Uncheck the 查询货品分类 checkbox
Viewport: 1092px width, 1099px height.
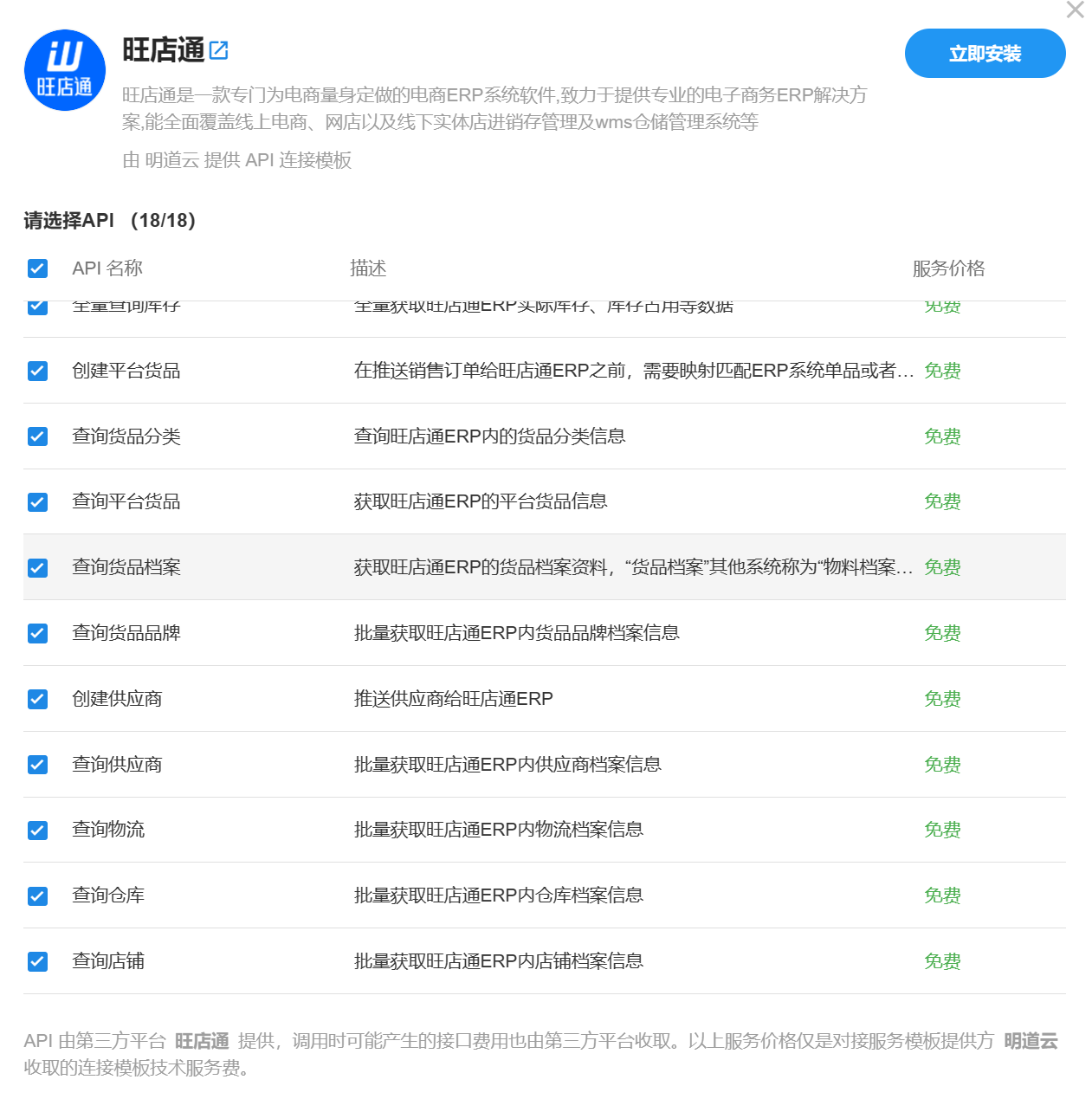coord(37,436)
